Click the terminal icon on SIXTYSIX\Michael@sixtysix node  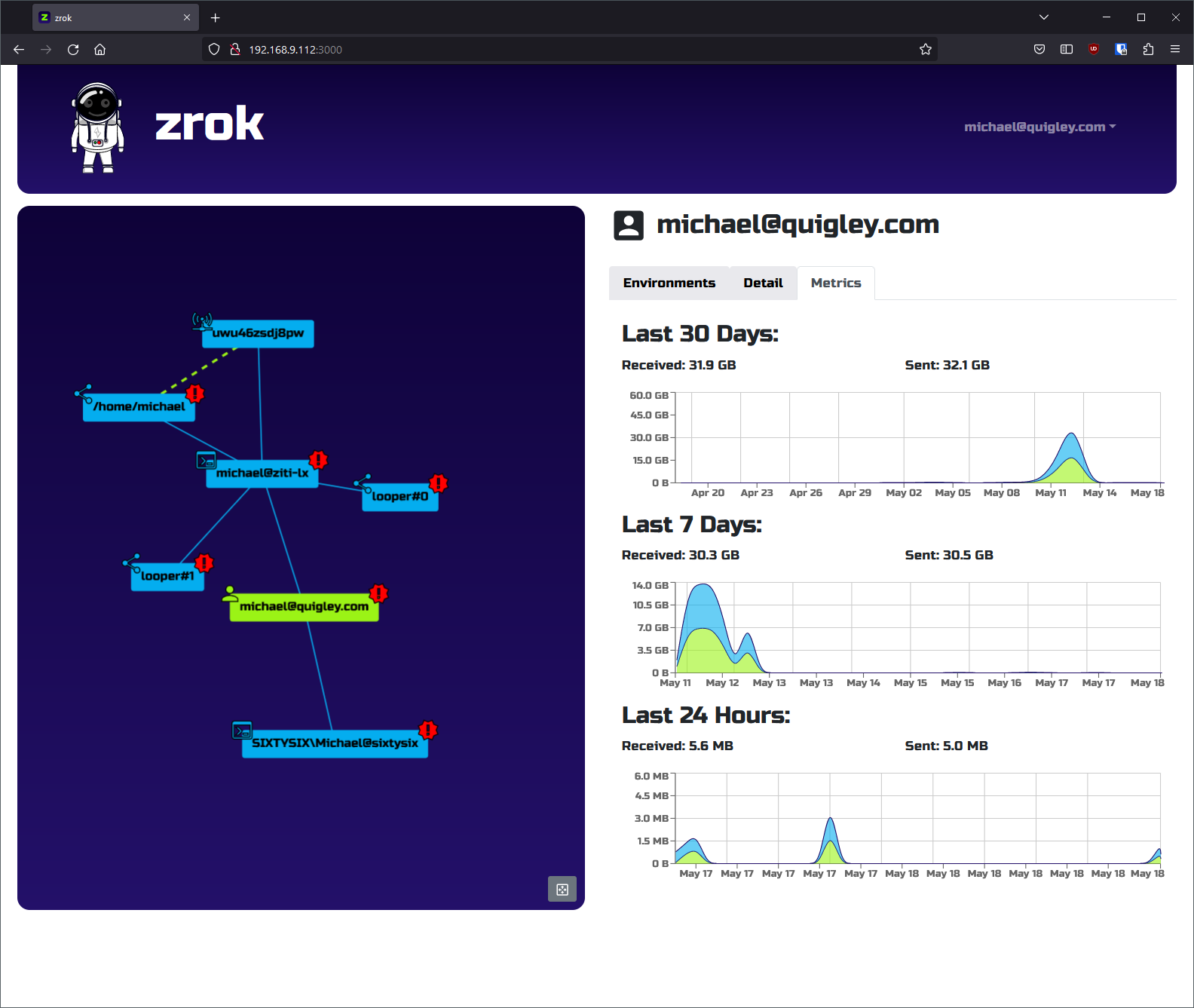click(x=242, y=731)
